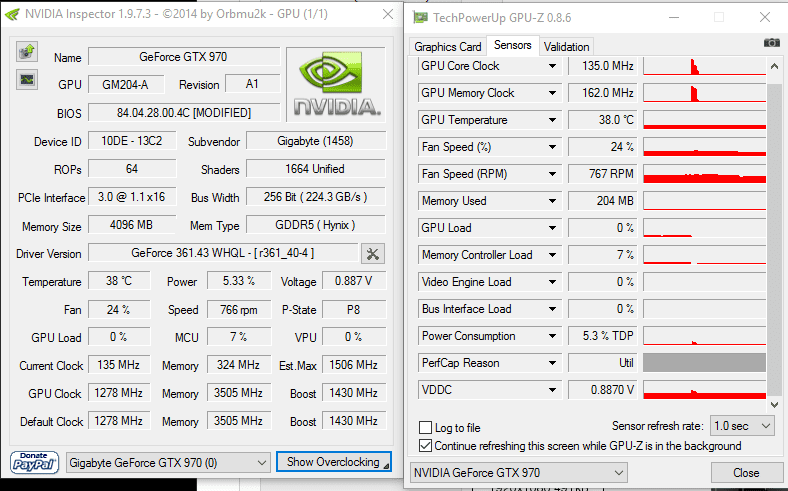Click the 135.0 MHz GPU Core Clock reading
The height and width of the screenshot is (491, 788).
[603, 66]
